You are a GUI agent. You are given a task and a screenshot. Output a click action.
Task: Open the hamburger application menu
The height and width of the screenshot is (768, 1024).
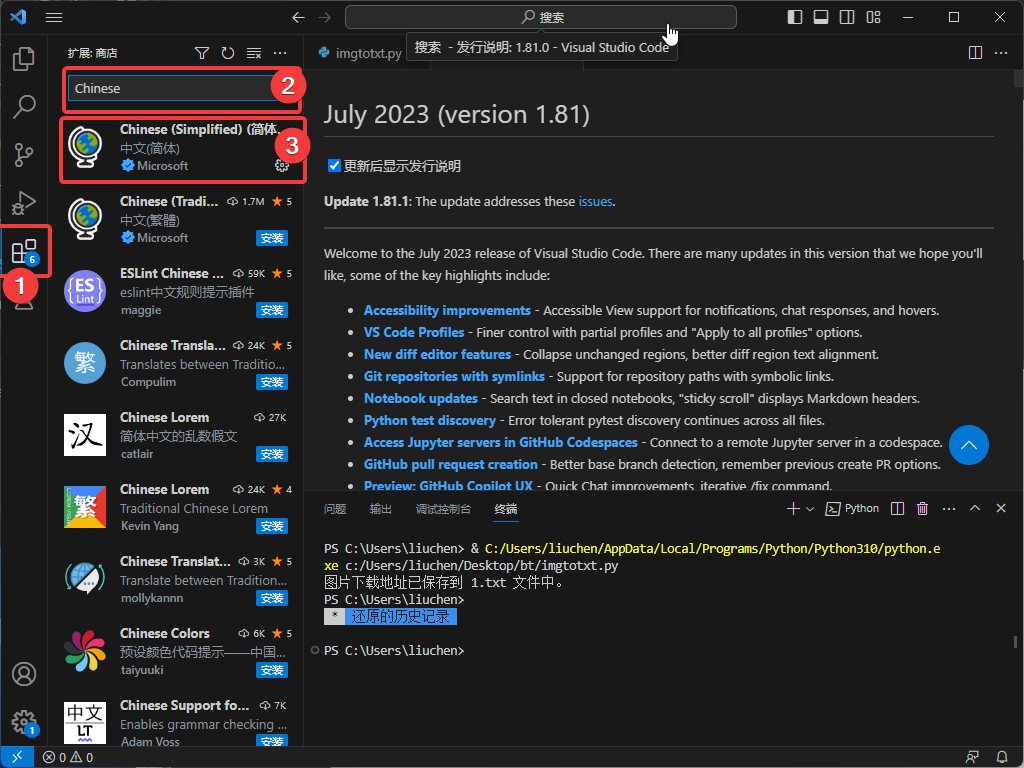point(54,17)
